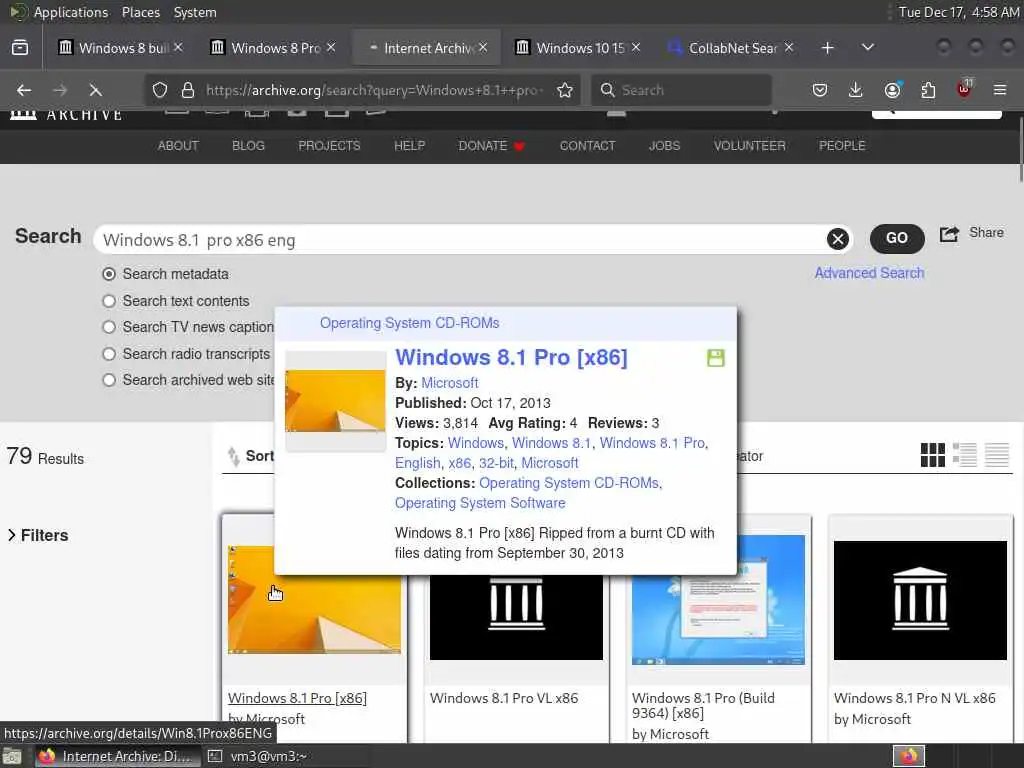
Task: Select Search text contents option
Action: pos(109,301)
